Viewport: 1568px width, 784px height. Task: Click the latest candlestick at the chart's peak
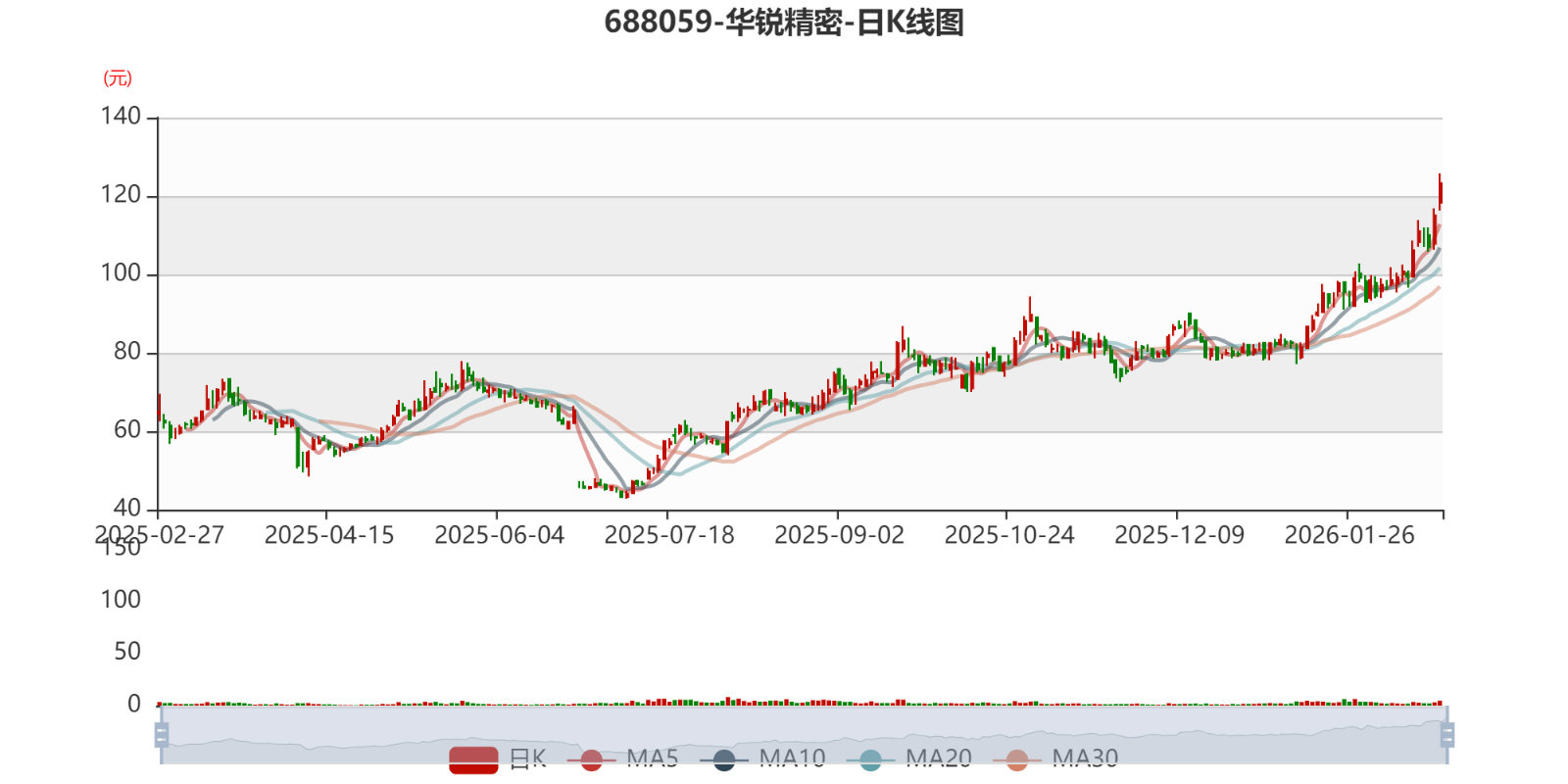(x=1440, y=192)
